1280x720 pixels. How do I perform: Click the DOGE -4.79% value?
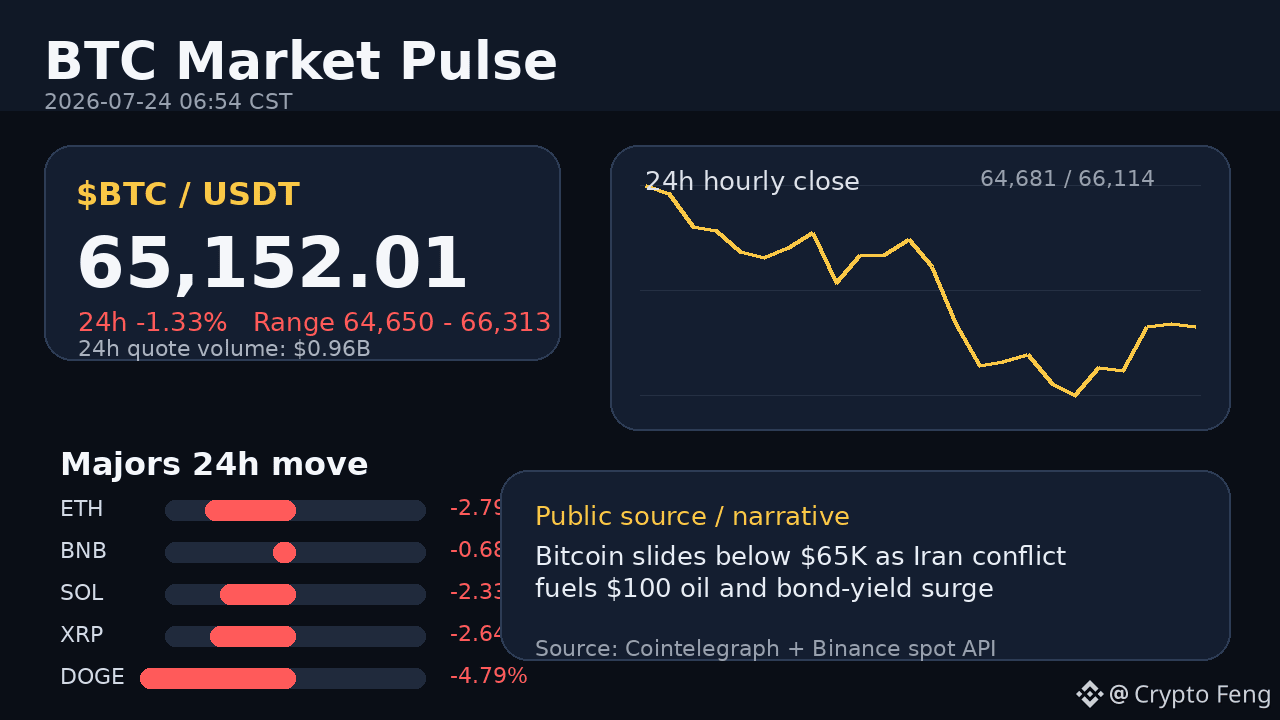click(488, 676)
